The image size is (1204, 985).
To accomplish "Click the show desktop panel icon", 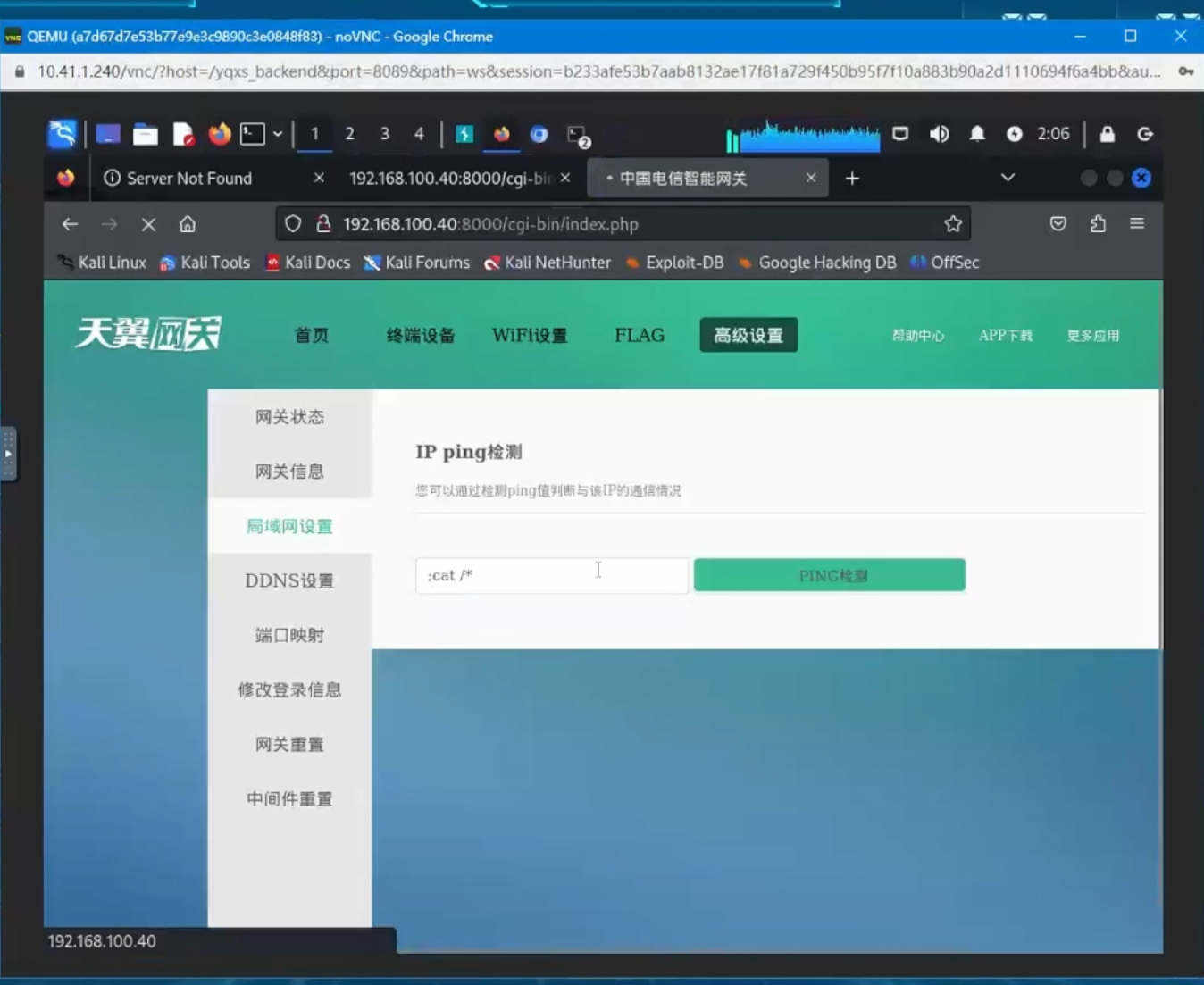I will (x=108, y=134).
